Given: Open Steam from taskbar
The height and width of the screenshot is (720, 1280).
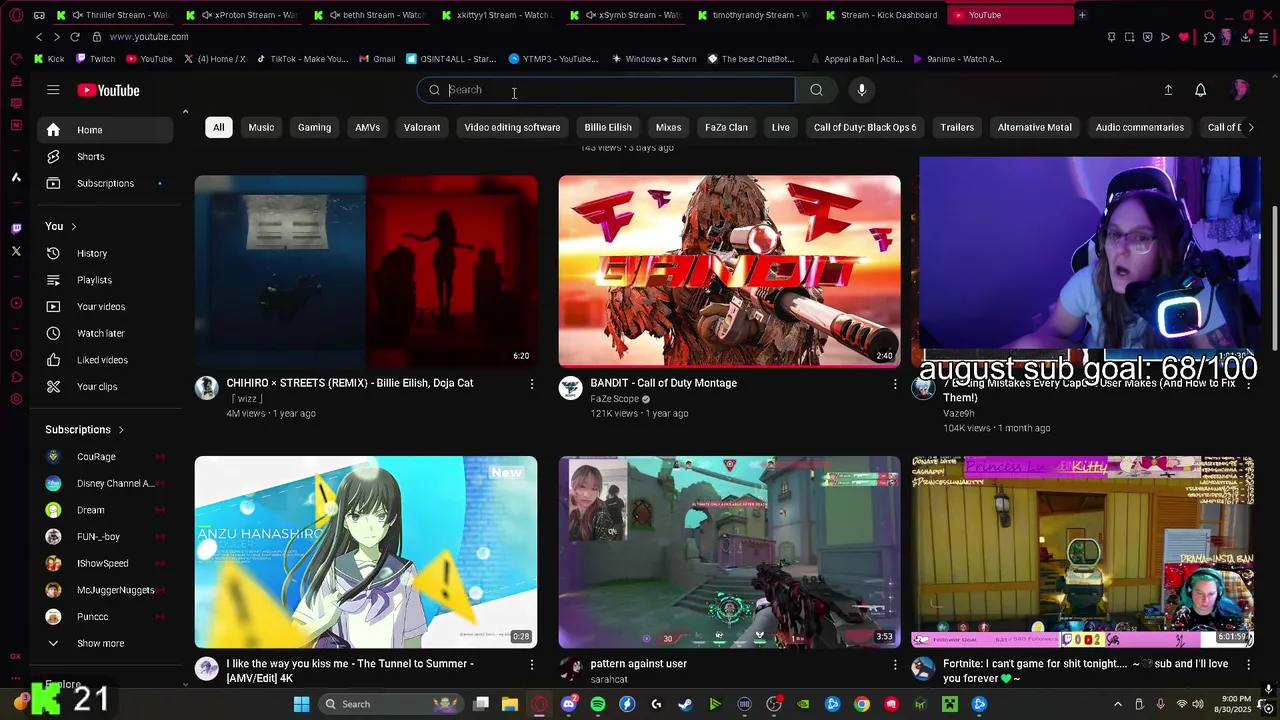Looking at the screenshot, I should [x=685, y=704].
